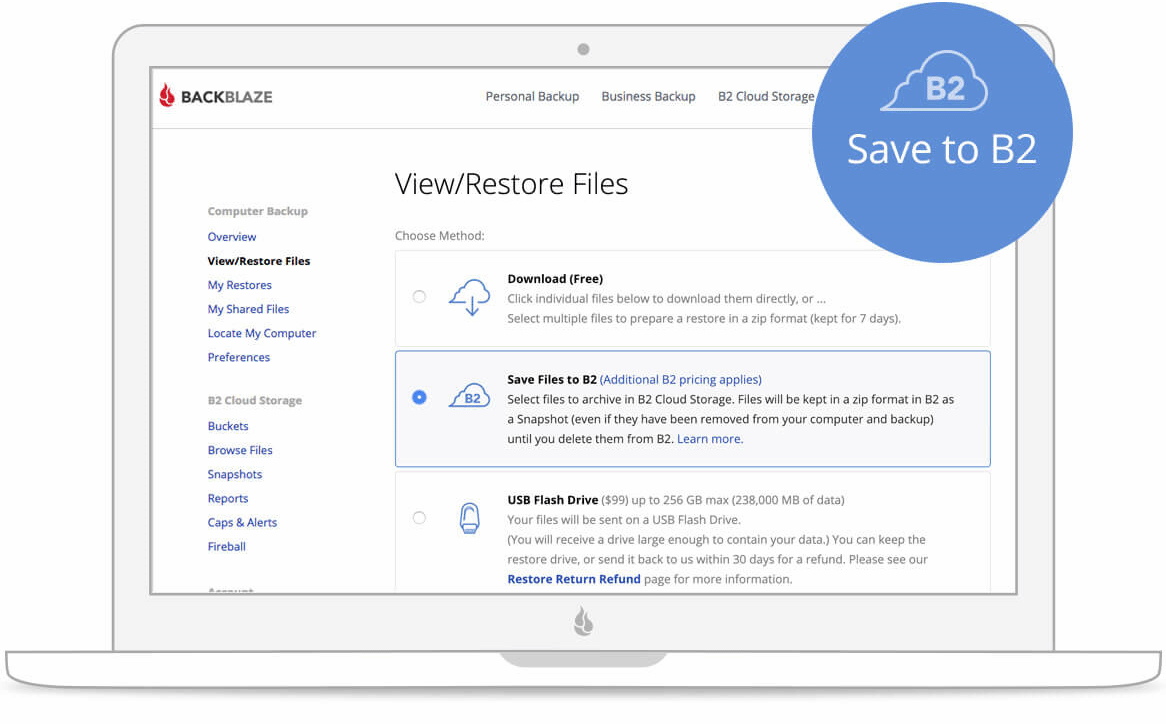Open Locate My Computer

pos(261,333)
